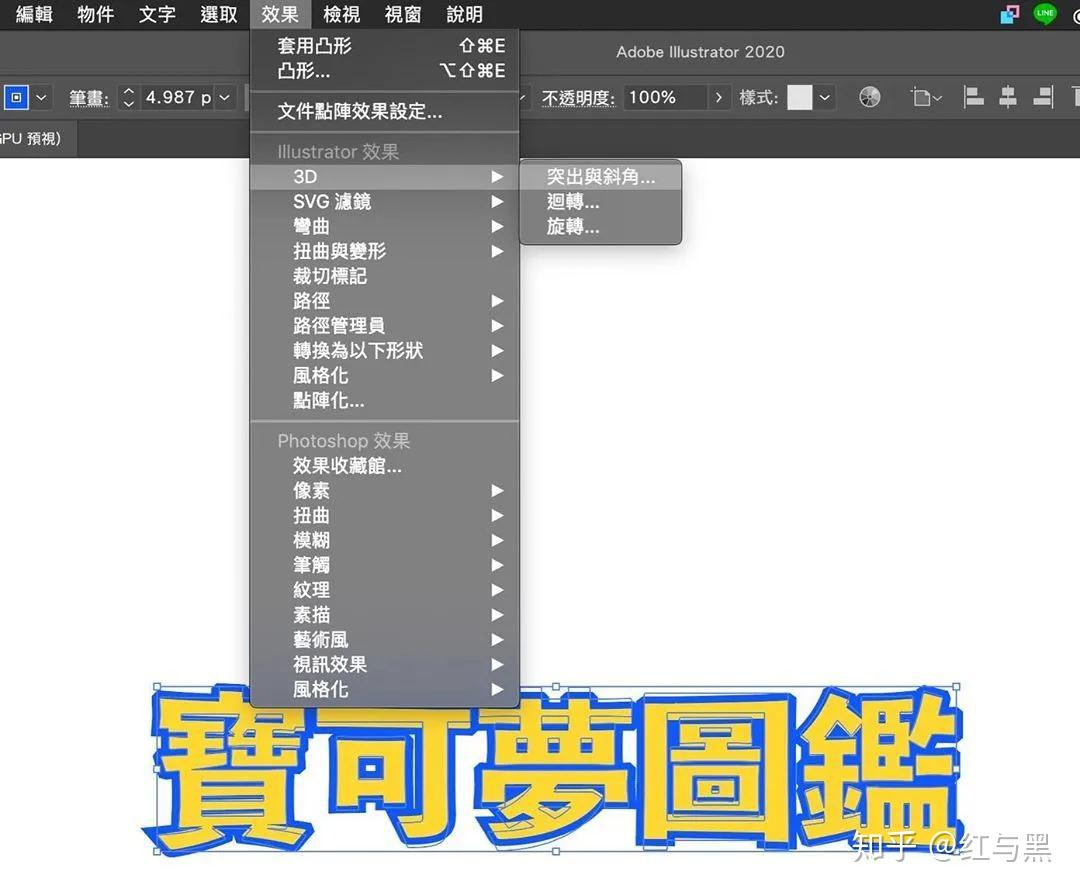Click the 效果 menu title
The image size is (1080, 892).
(280, 14)
